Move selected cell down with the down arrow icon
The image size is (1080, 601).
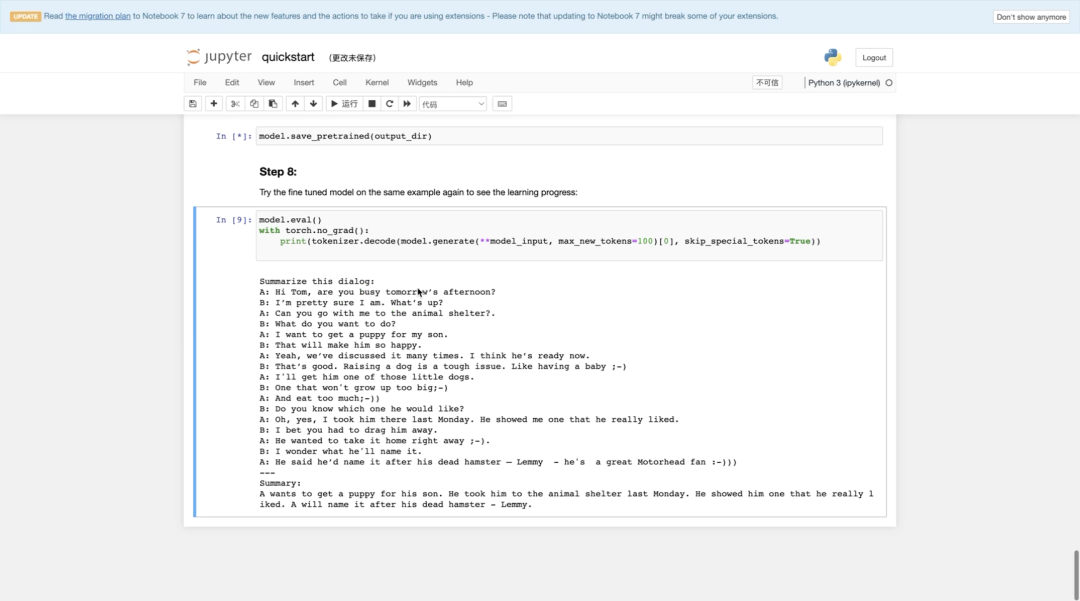tap(313, 104)
